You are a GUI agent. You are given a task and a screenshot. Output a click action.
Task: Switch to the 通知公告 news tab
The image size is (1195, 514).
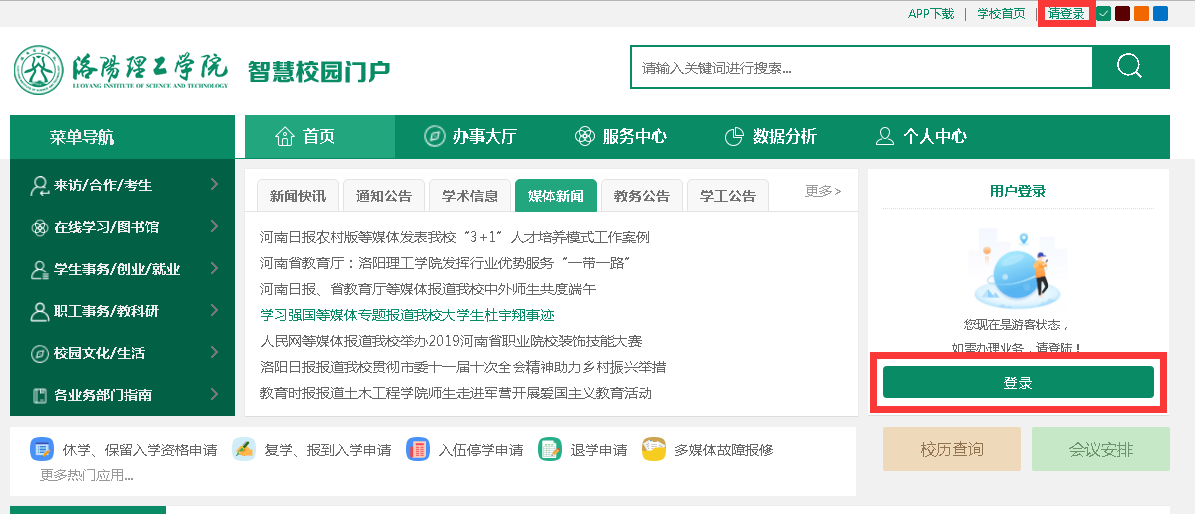[x=384, y=196]
